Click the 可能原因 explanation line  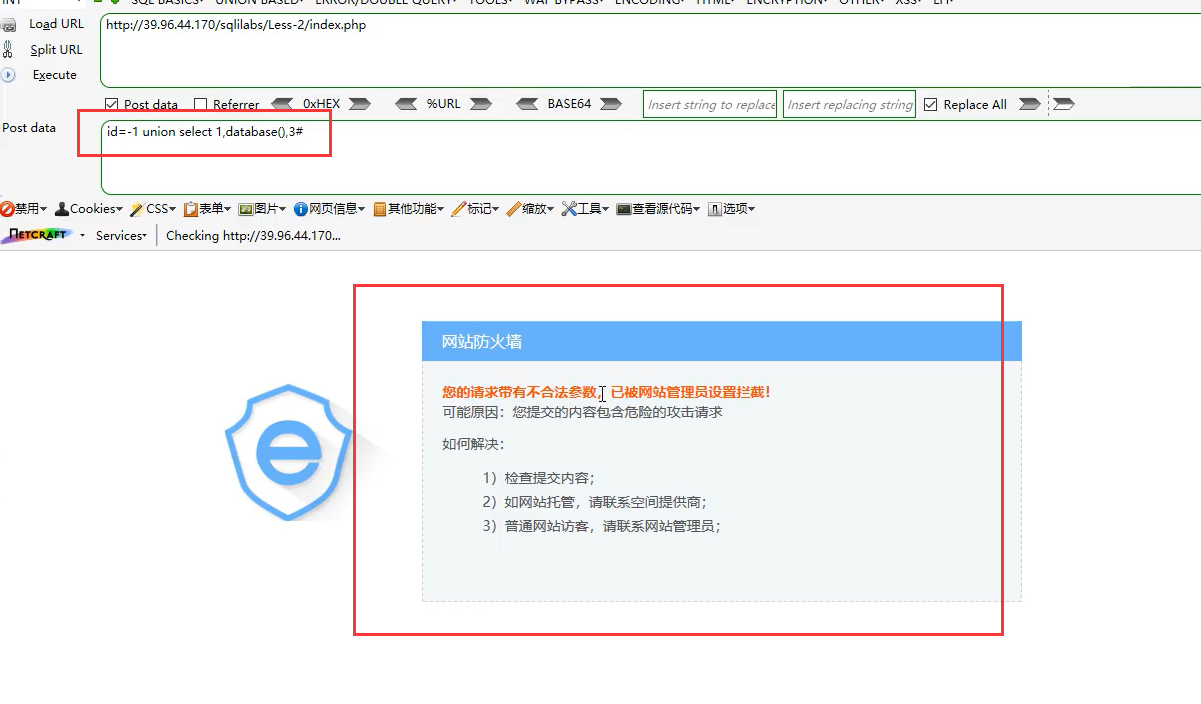[x=582, y=411]
